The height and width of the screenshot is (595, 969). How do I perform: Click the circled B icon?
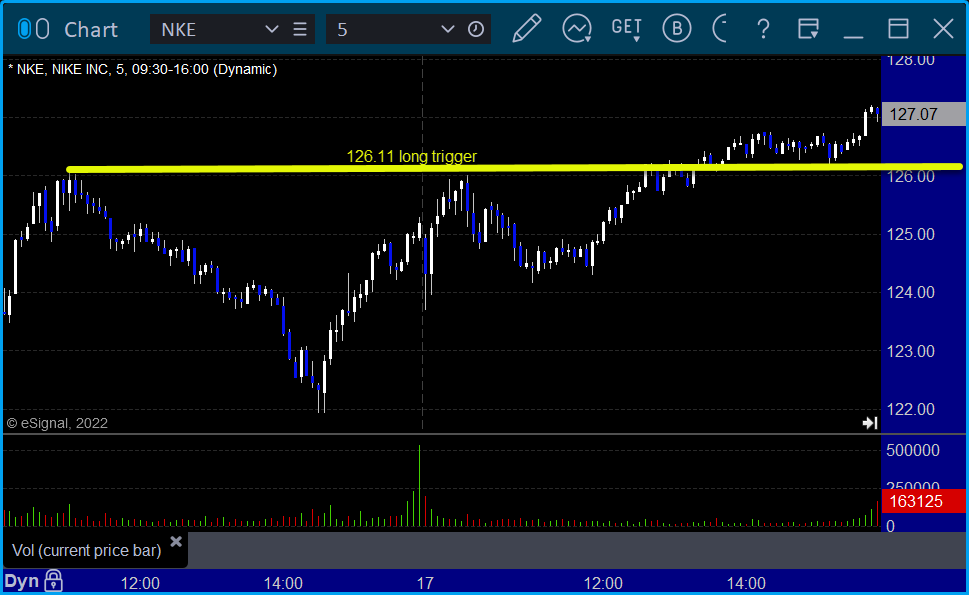pos(677,29)
